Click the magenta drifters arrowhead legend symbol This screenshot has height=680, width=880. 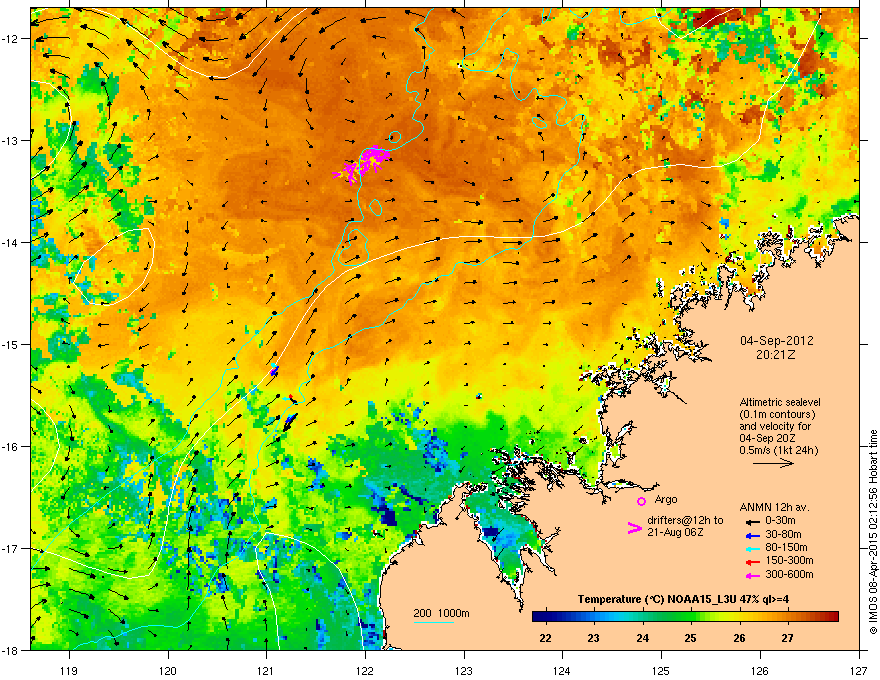coord(635,528)
